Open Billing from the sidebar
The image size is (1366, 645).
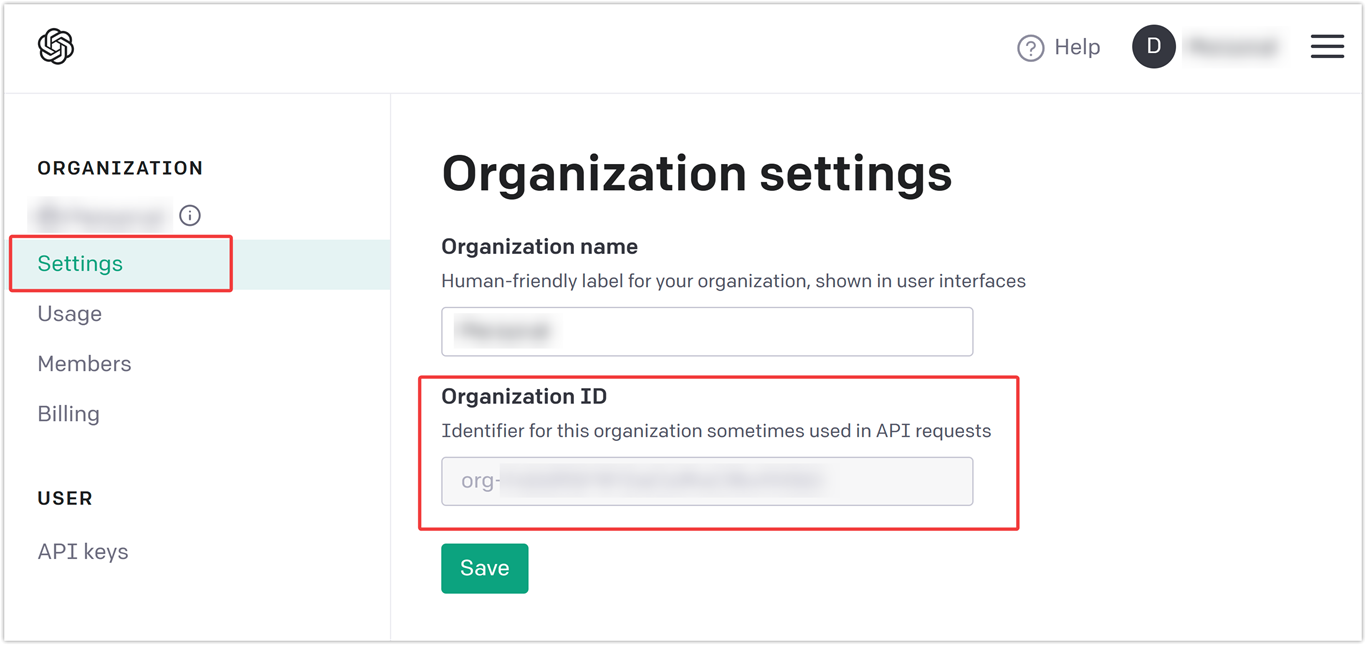(x=68, y=413)
